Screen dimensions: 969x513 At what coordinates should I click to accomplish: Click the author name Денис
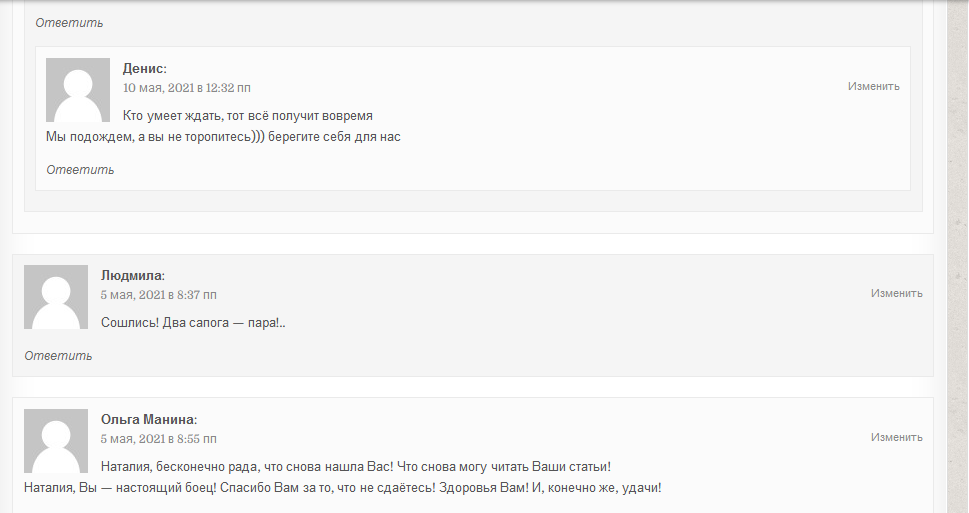tap(143, 69)
